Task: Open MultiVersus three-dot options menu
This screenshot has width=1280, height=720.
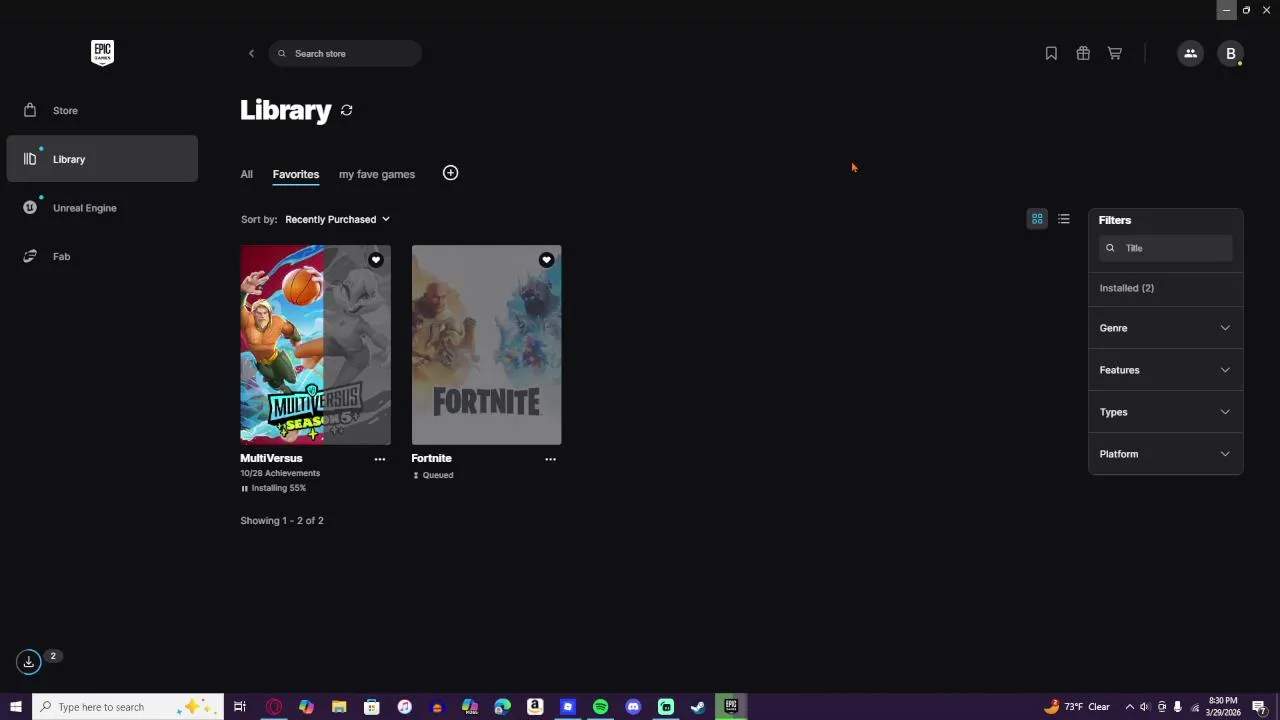Action: 380,459
